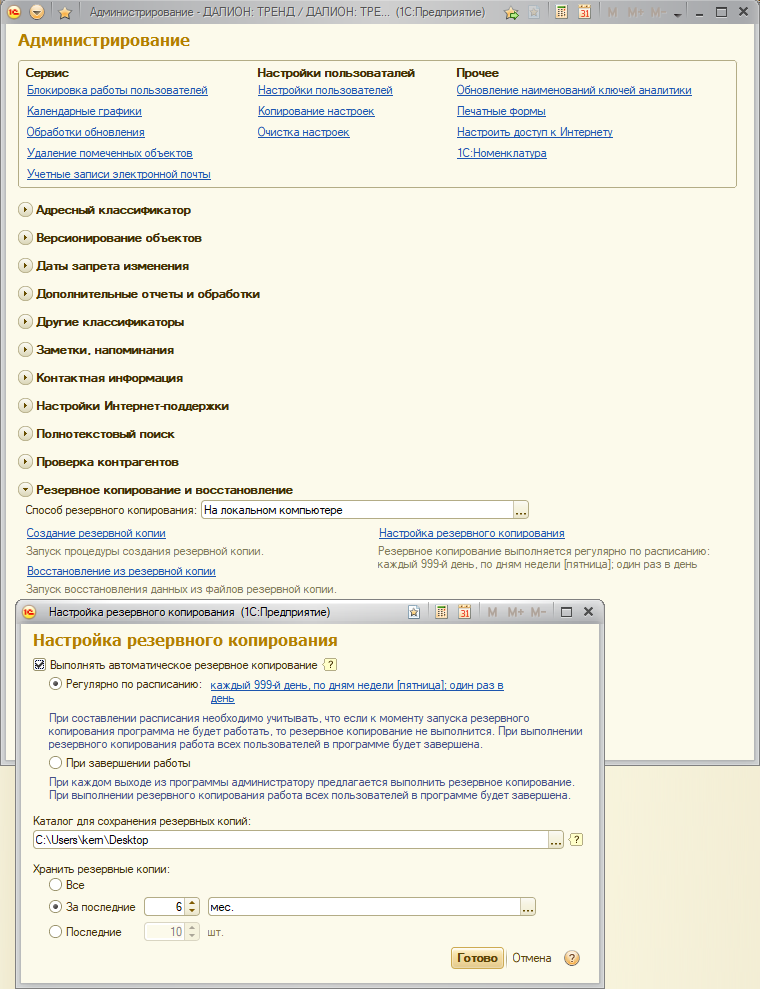This screenshot has height=989, width=760.
Task: Expand 'Даты запрета изменения' section
Action: [25, 266]
